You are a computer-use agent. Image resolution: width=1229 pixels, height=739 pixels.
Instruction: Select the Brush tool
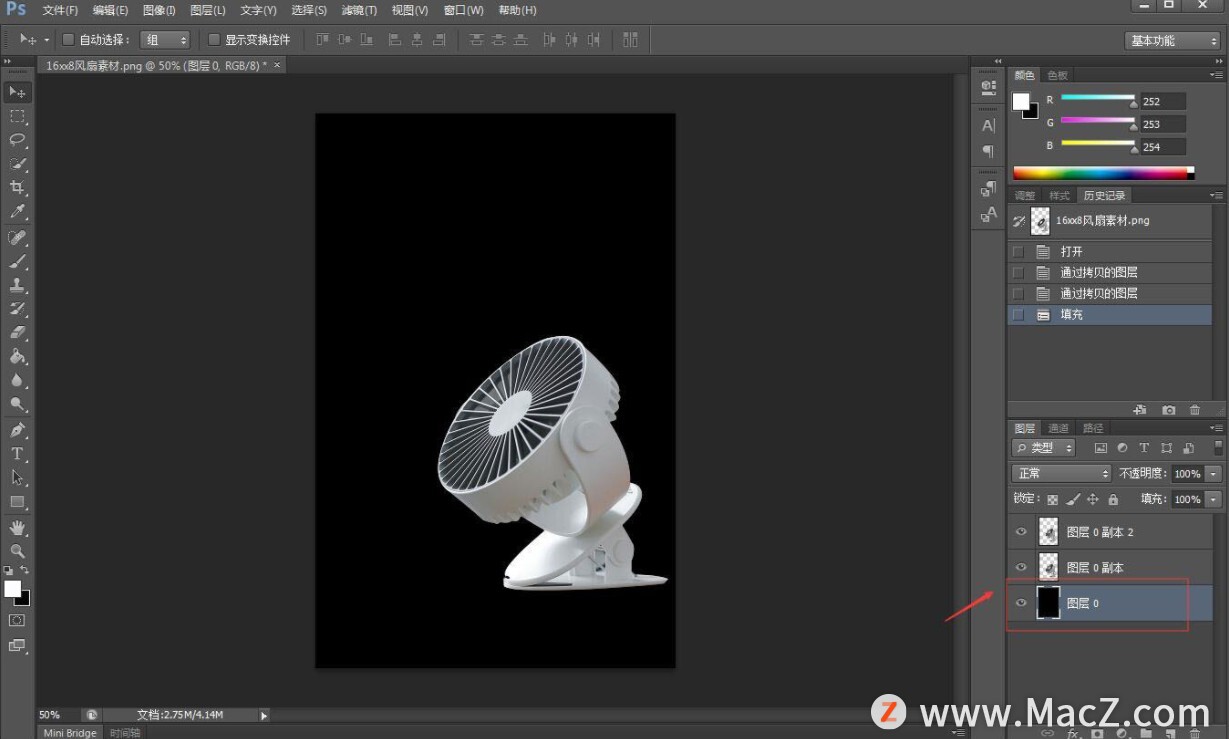tap(17, 261)
